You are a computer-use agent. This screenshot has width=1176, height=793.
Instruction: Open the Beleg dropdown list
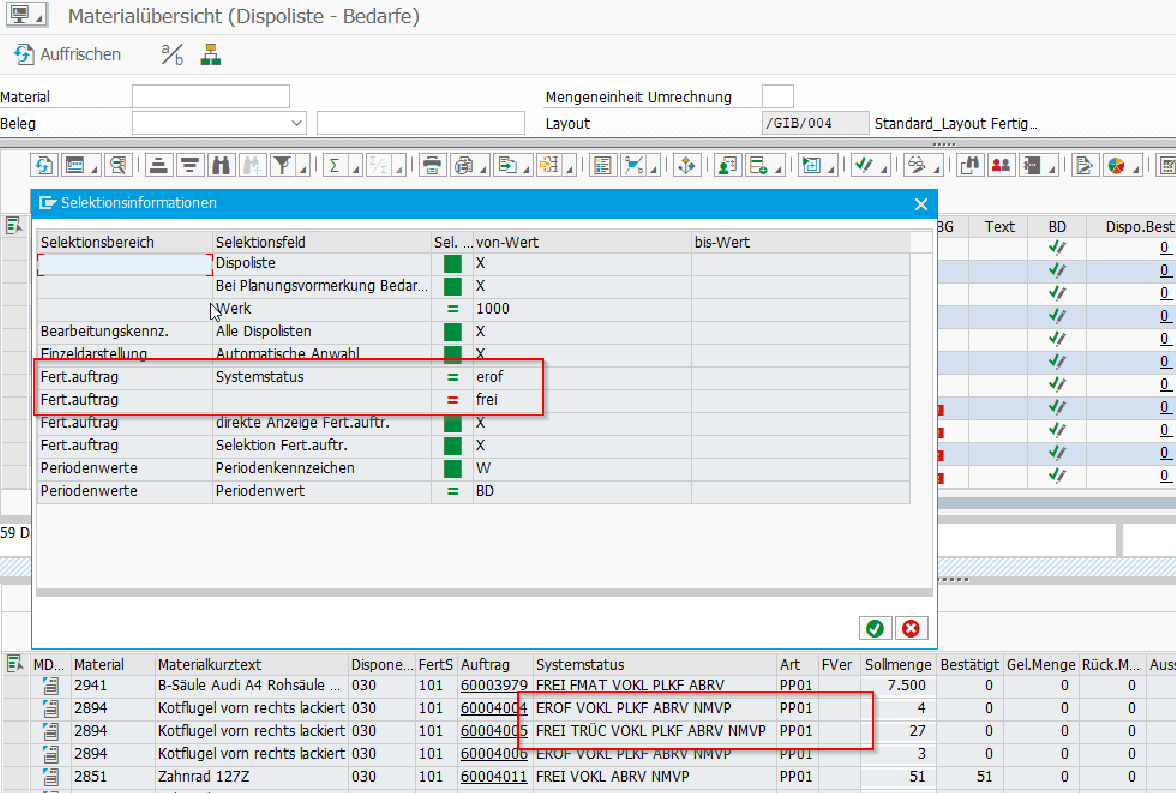coord(297,123)
